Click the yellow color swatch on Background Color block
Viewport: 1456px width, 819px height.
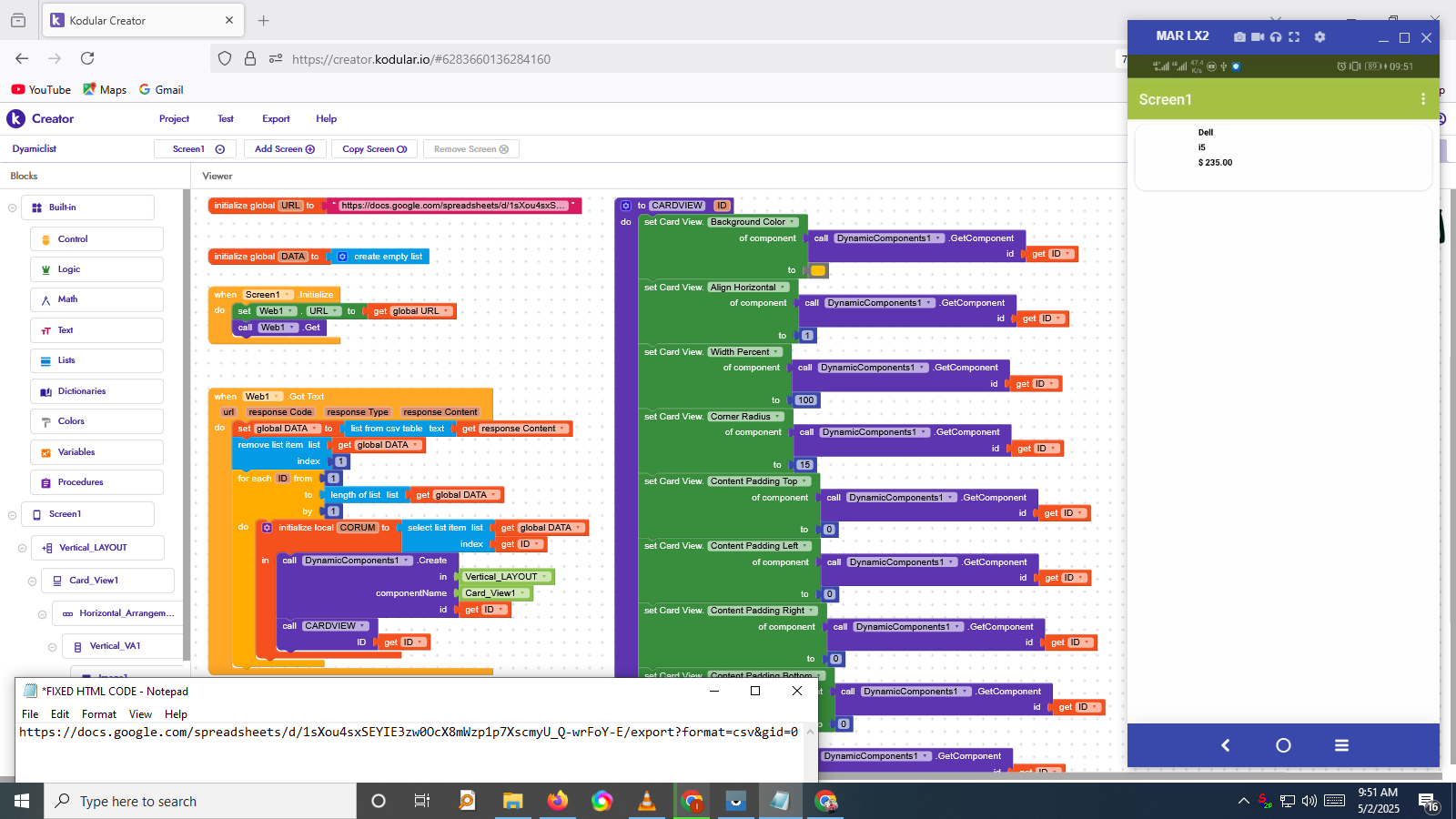pyautogui.click(x=818, y=270)
